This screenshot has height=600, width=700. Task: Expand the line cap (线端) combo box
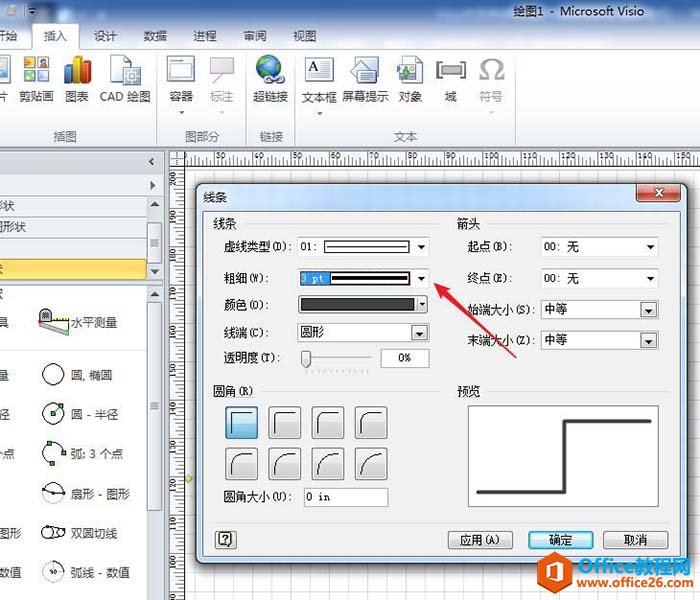pos(420,332)
